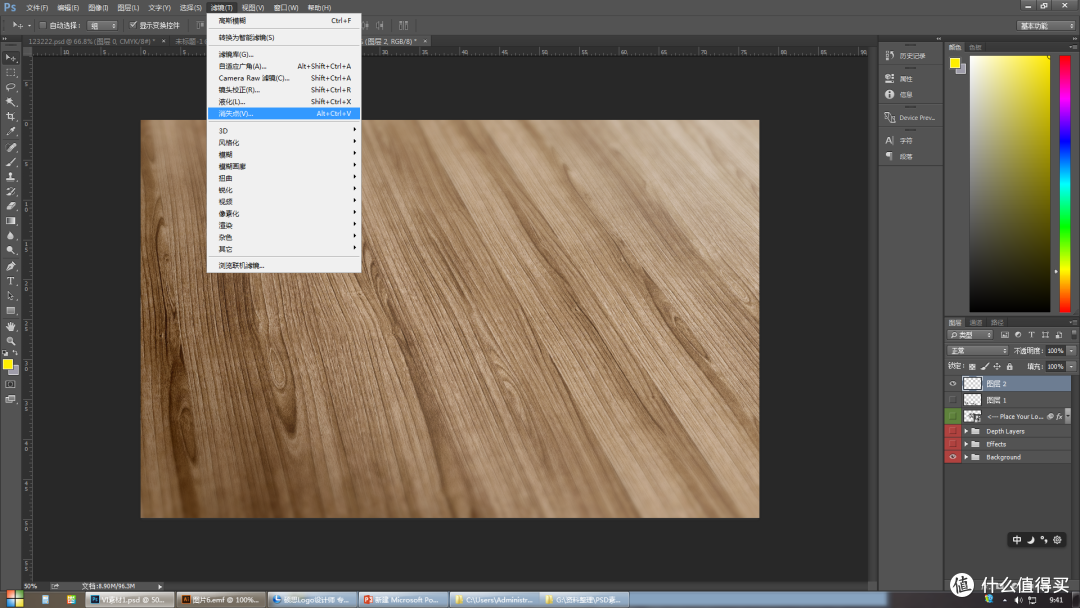Select the Pen tool
Screen dimensions: 1080x608
(10, 266)
